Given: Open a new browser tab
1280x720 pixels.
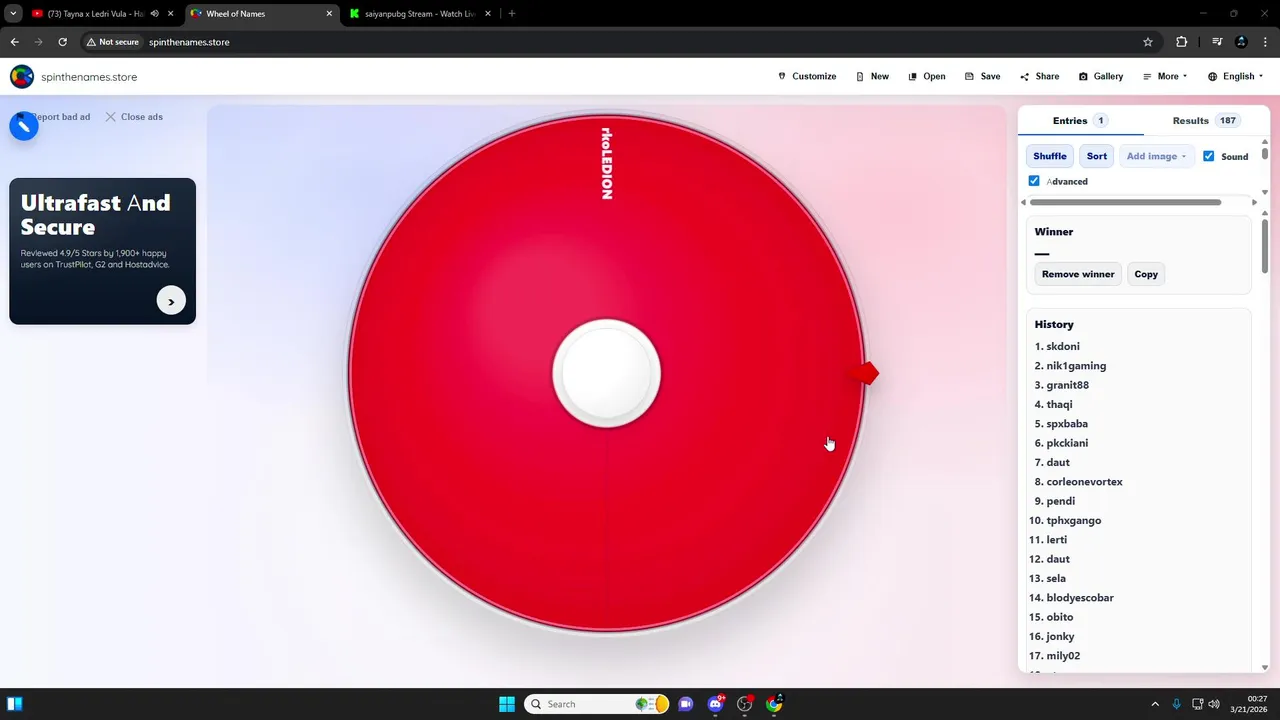Looking at the screenshot, I should tap(512, 14).
